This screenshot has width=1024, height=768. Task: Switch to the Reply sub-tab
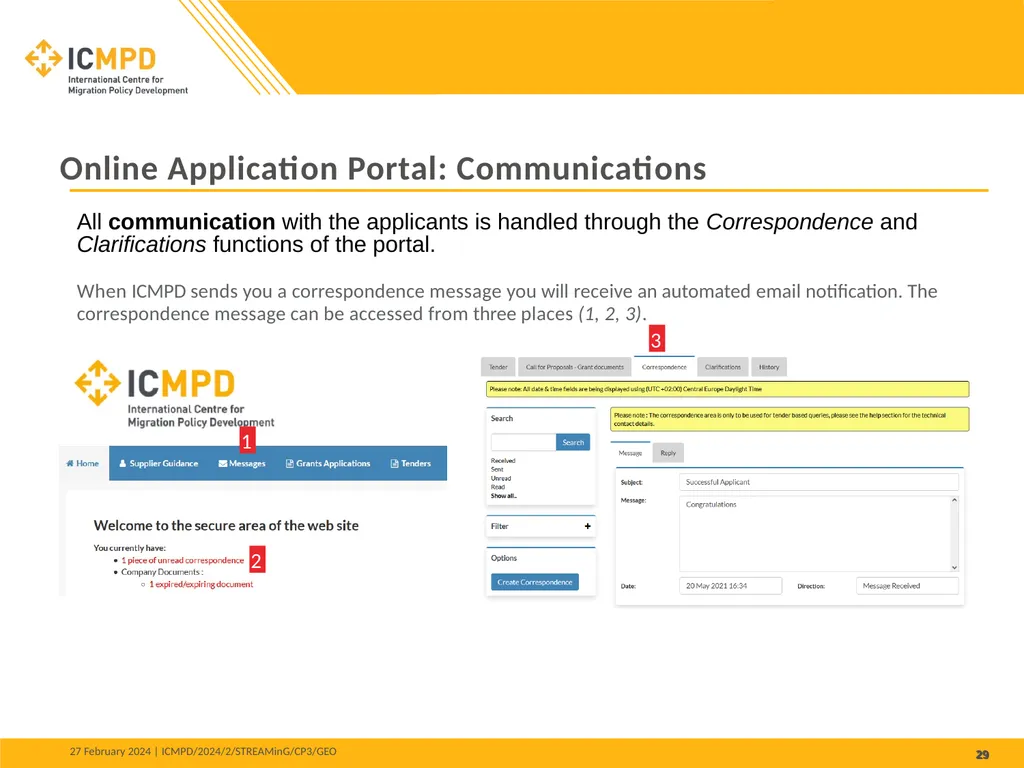coord(668,453)
